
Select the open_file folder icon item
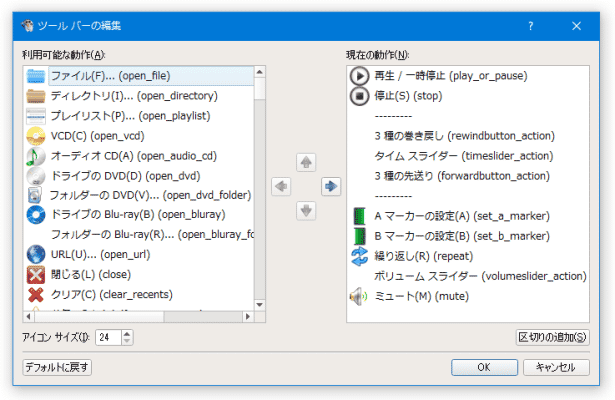tap(36, 76)
